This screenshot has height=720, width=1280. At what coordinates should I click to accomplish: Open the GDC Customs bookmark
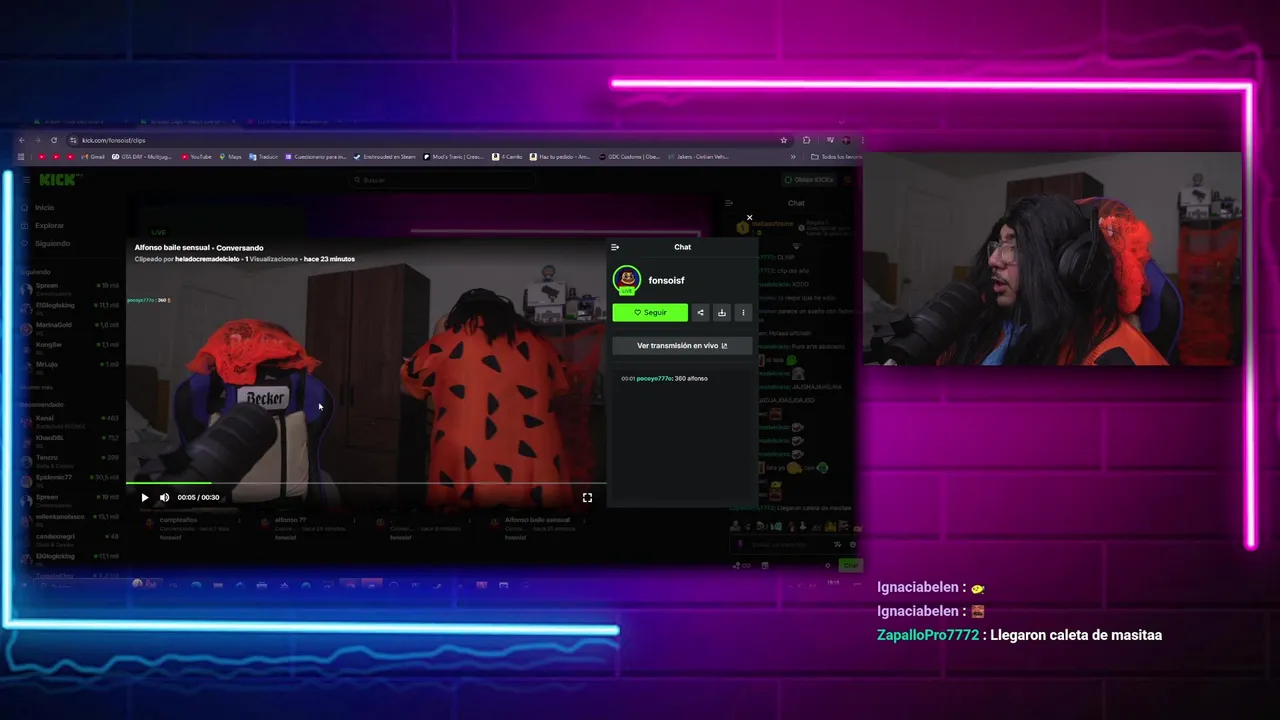coord(630,157)
